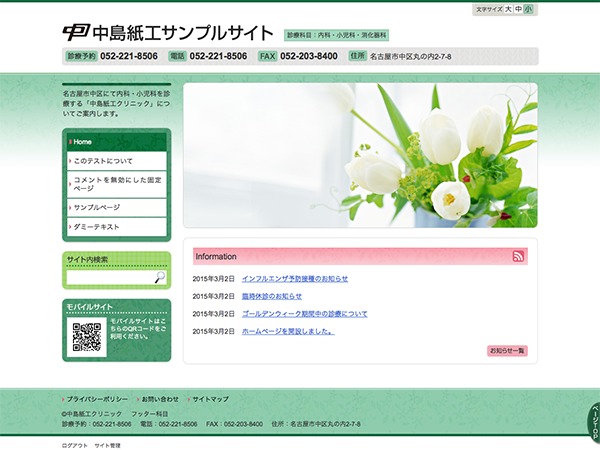The height and width of the screenshot is (450, 600).
Task: Click the ページTOP back-to-top button
Action: click(594, 422)
